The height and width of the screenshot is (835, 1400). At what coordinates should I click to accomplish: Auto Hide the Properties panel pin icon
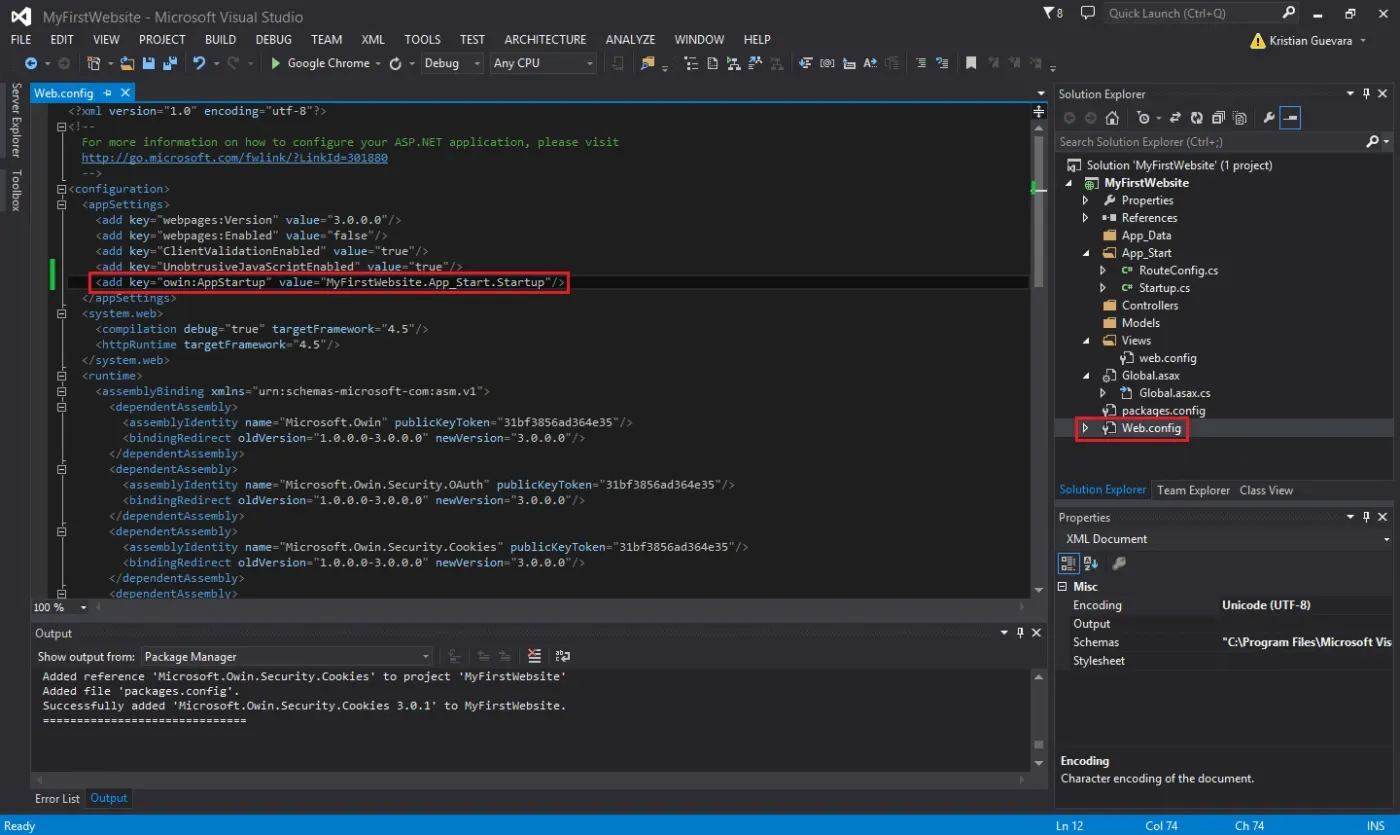tap(1366, 517)
